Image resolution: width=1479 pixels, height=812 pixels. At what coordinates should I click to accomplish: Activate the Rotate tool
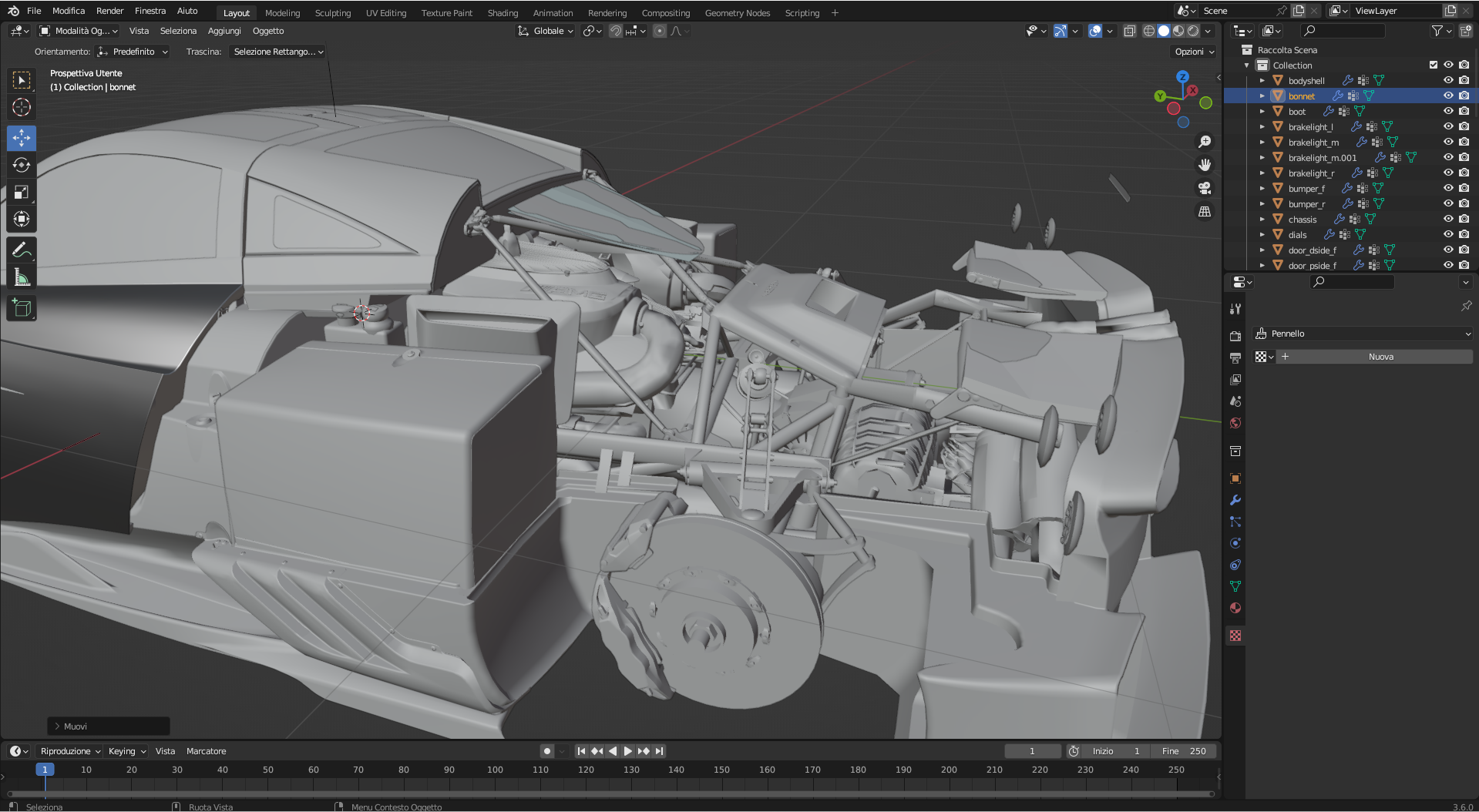click(22, 166)
